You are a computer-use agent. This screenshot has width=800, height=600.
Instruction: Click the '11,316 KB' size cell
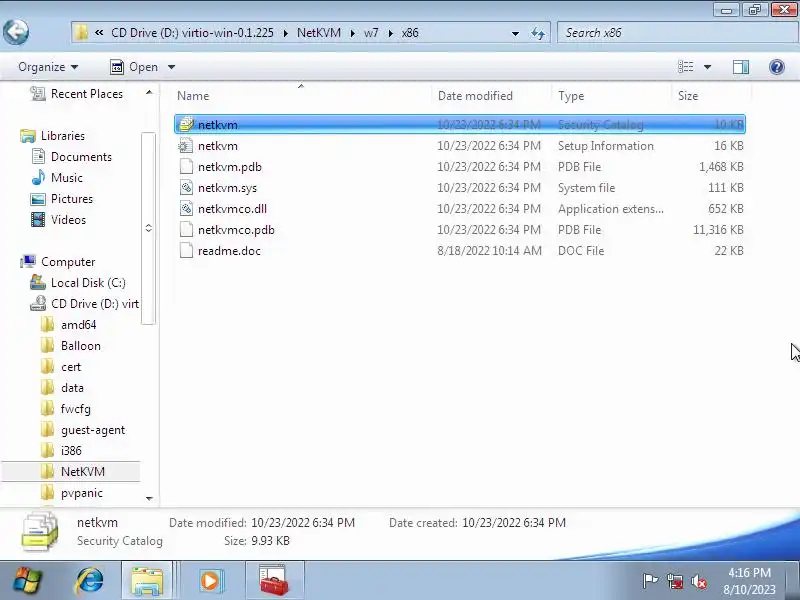[718, 230]
